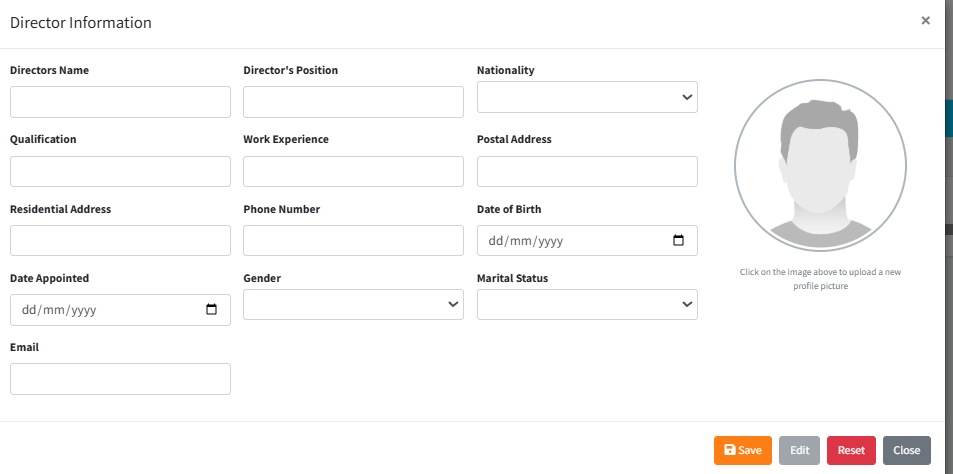Viewport: 953px width, 474px height.
Task: Click the Residential Address text box
Action: 120,240
